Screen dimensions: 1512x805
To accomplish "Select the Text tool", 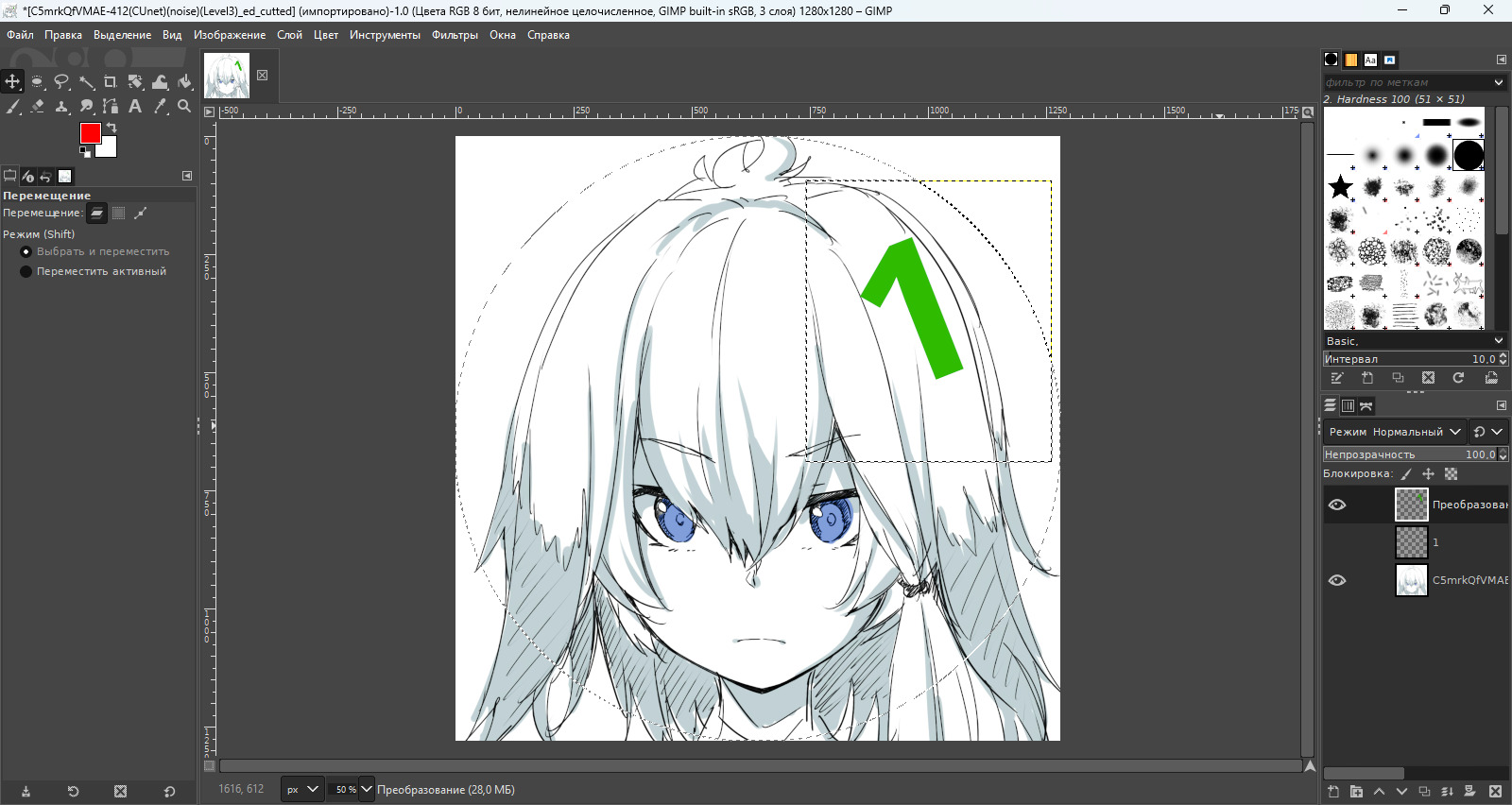I will [135, 107].
